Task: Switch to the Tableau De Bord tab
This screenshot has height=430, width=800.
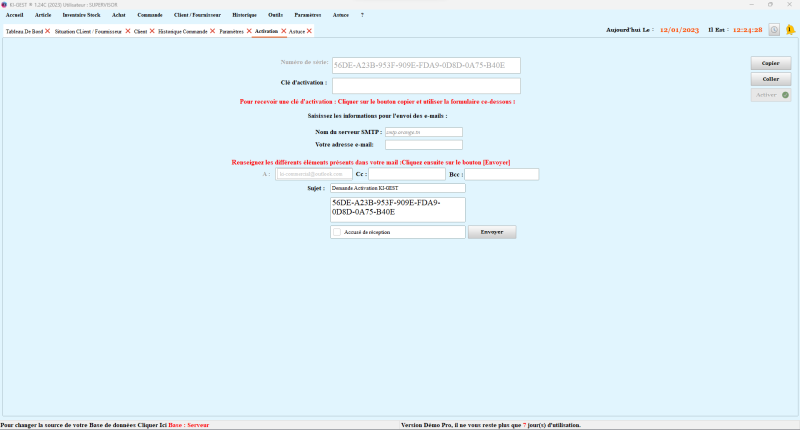Action: pyautogui.click(x=23, y=32)
